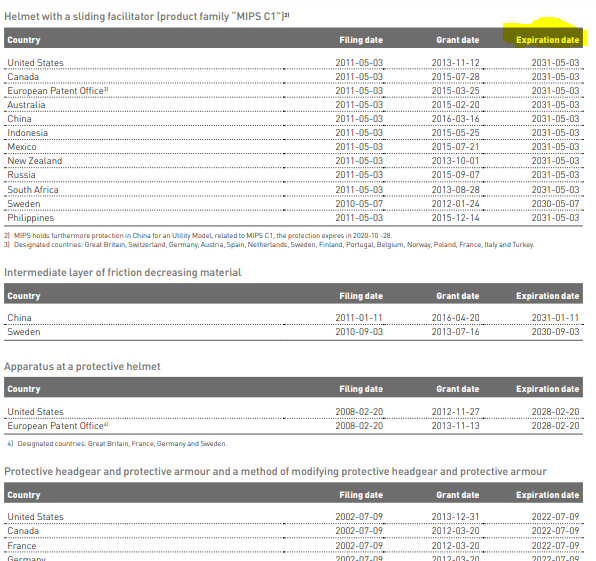The image size is (596, 561).
Task: Click Apparatus at a protective helmet heading
Action: (x=82, y=366)
